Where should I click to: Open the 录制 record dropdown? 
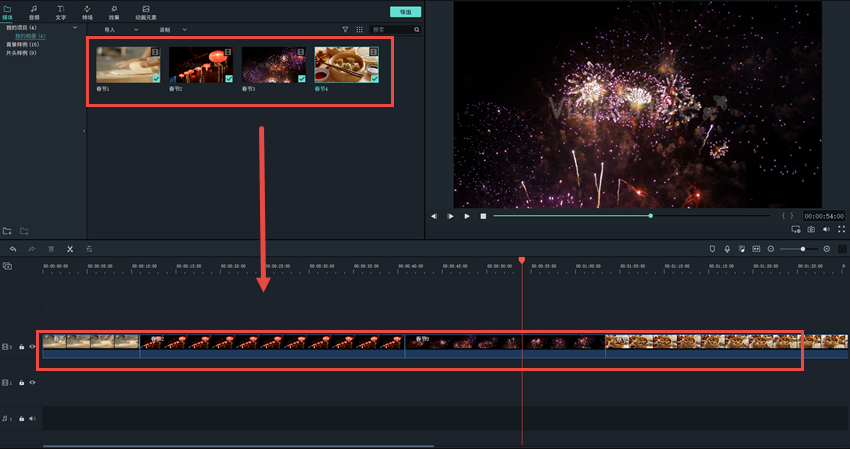click(171, 30)
